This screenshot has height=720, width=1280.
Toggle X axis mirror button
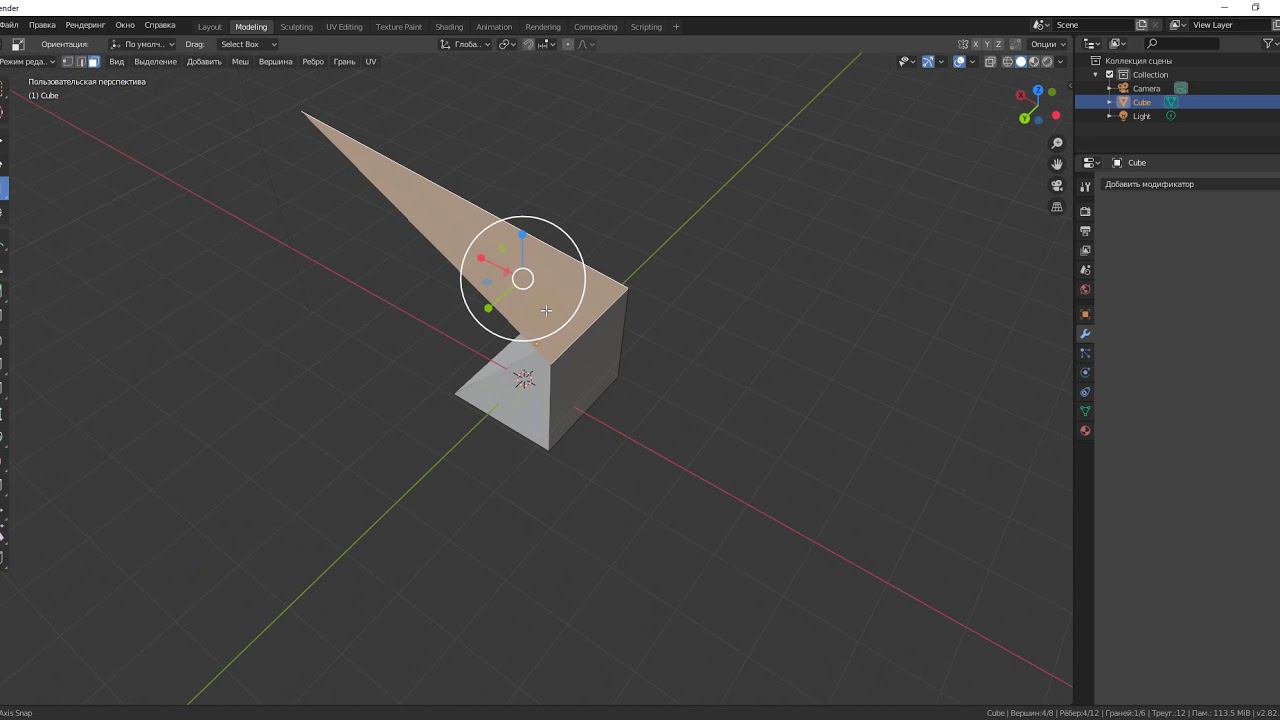click(976, 44)
